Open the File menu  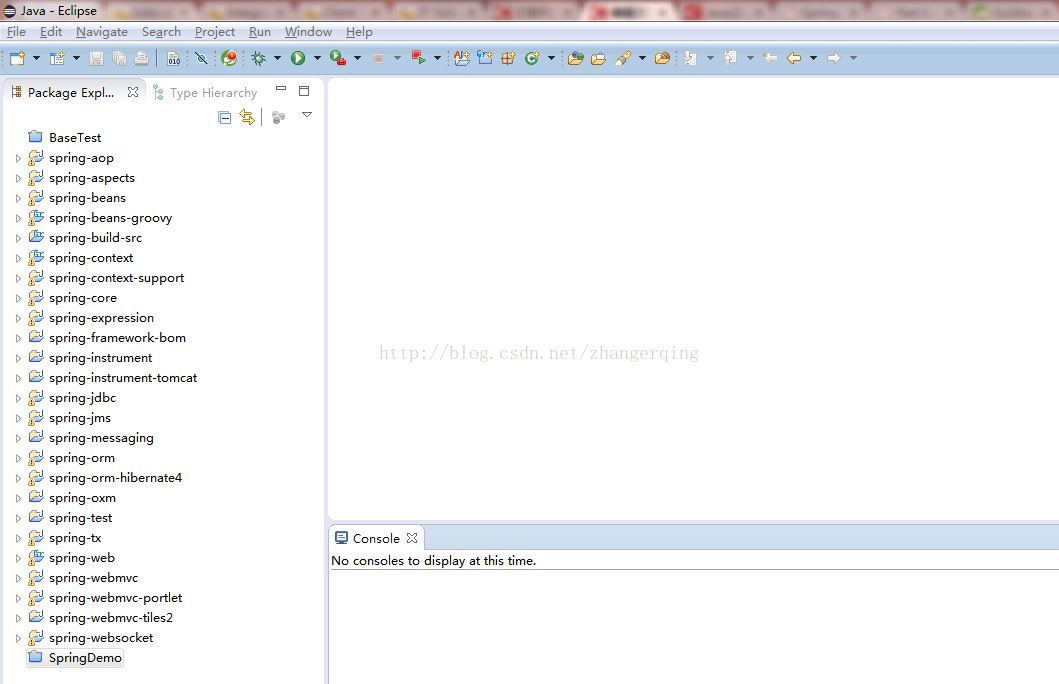click(16, 32)
